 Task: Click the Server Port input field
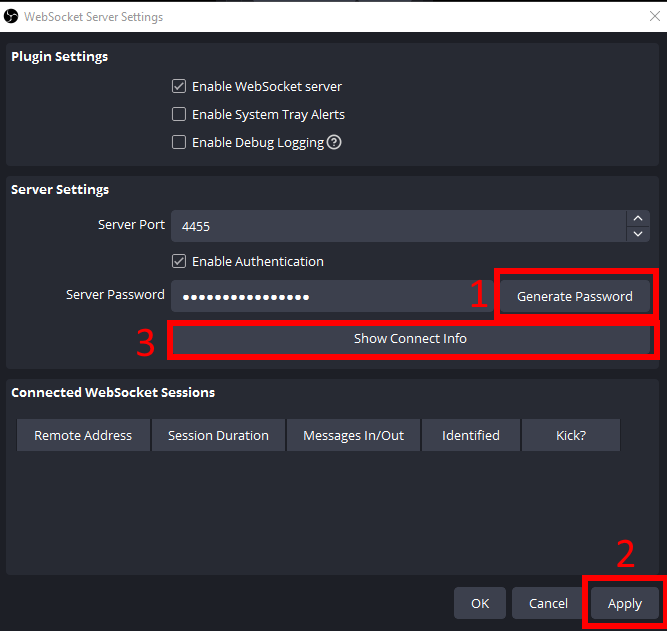[398, 226]
